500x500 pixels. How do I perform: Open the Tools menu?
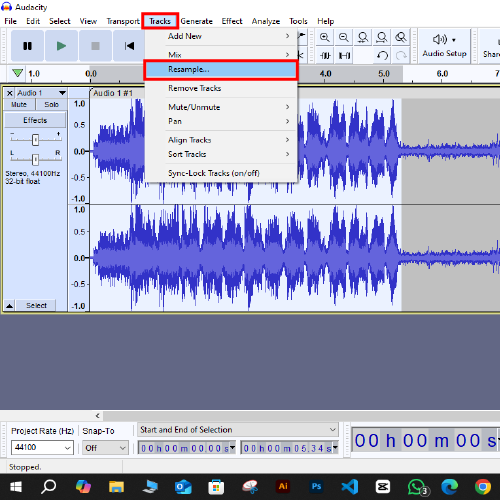(x=298, y=21)
